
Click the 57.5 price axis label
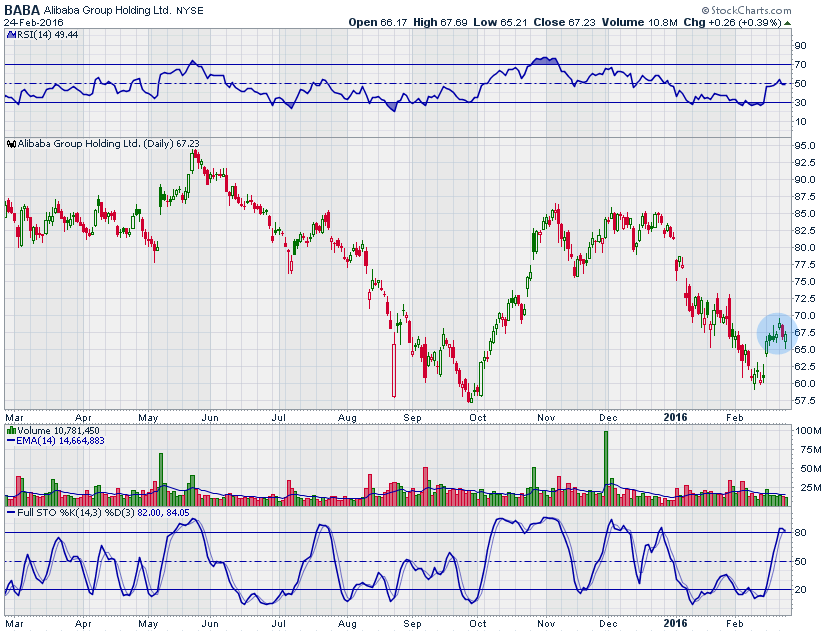(805, 401)
